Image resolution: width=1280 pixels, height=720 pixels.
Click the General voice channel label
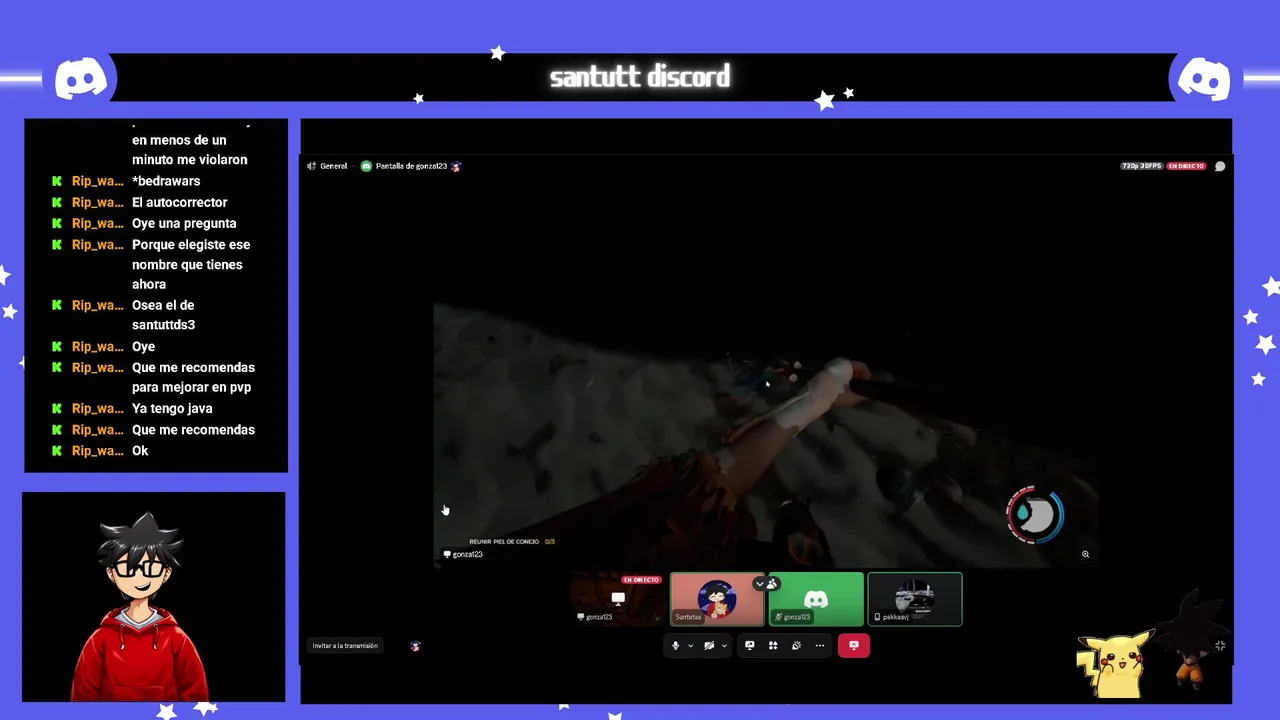tap(334, 166)
